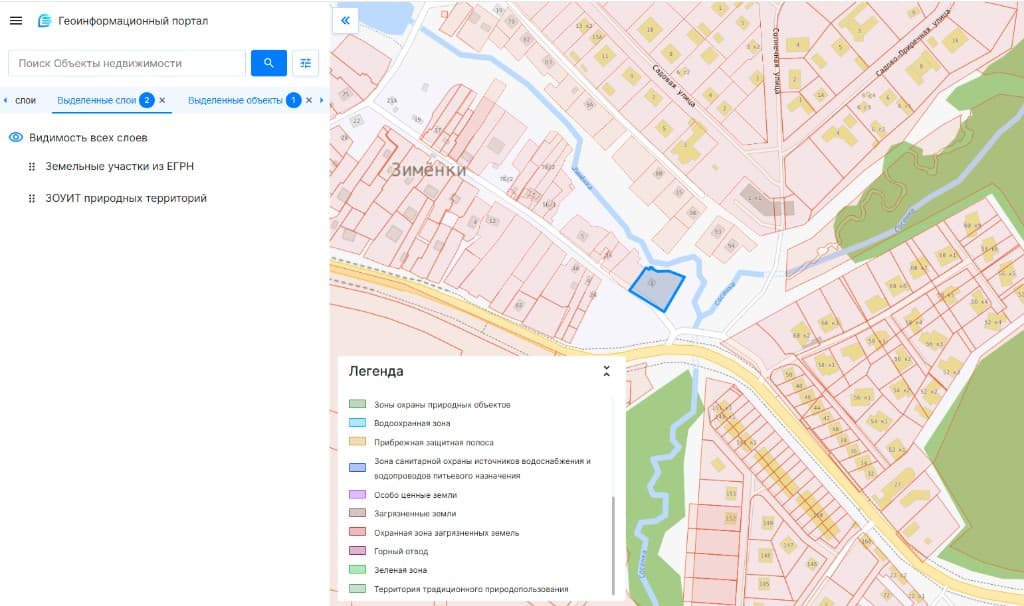Viewport: 1024px width, 606px height.
Task: Click legend text Прибрежная защитная полоса
Action: coord(434,442)
